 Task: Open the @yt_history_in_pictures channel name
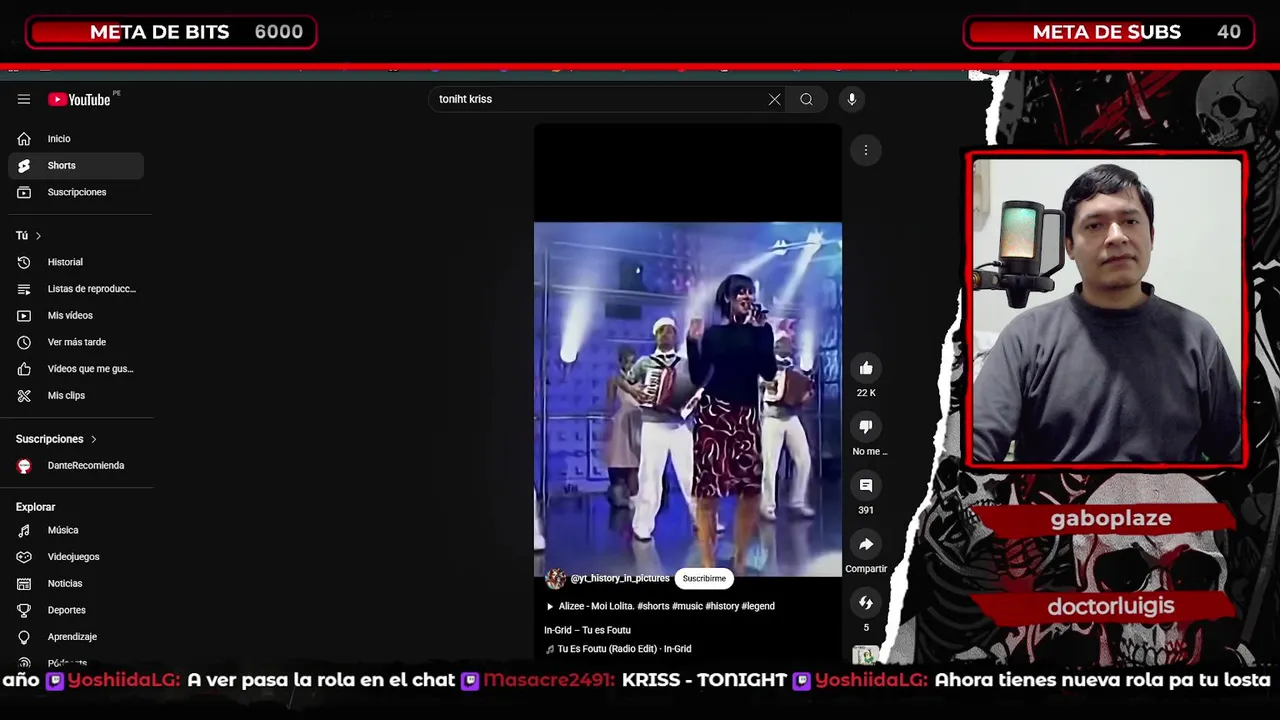pos(620,578)
